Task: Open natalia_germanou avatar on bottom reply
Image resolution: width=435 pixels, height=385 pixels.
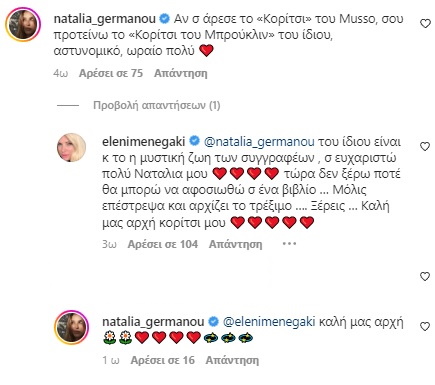Action: tap(71, 327)
